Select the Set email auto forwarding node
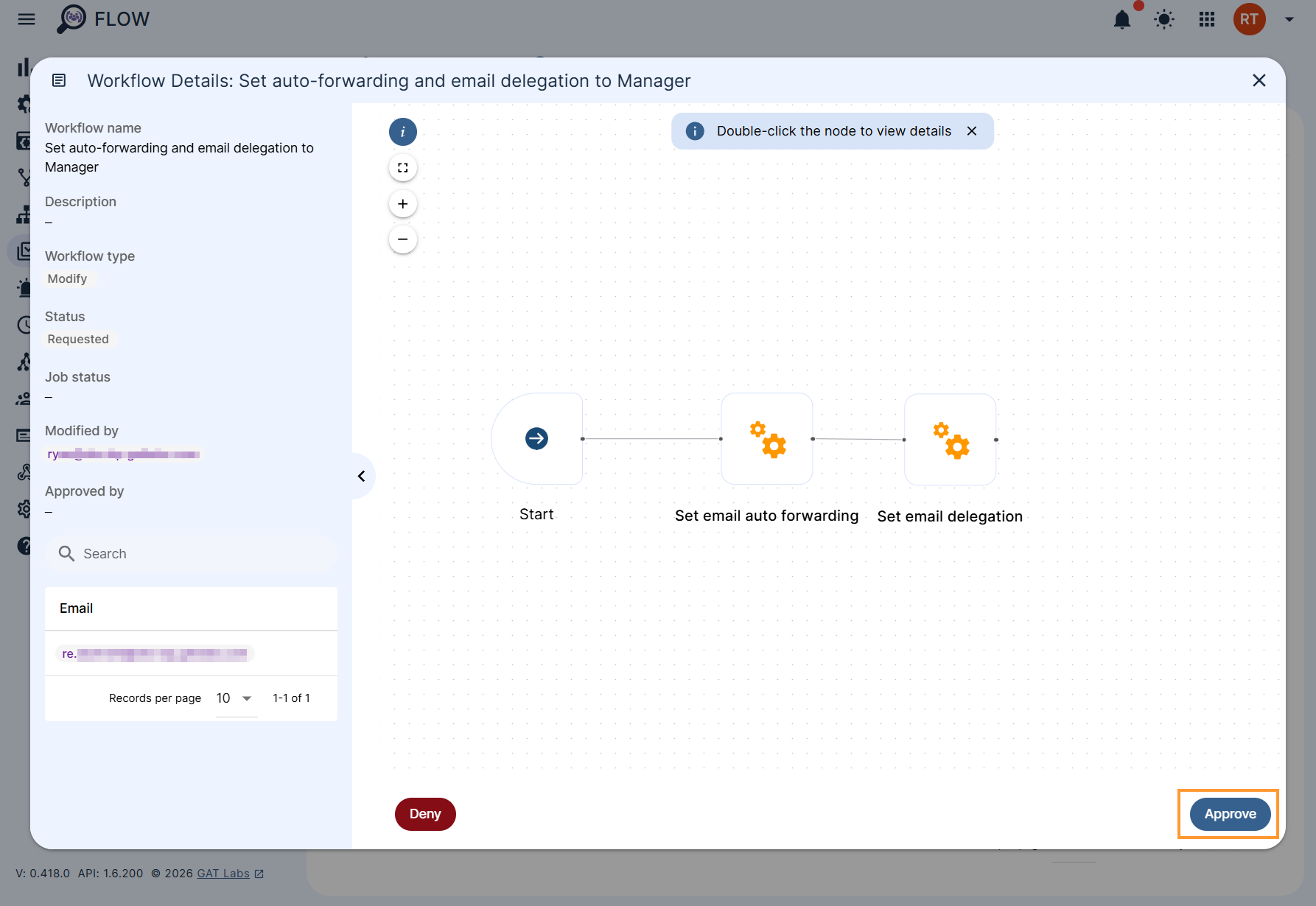The width and height of the screenshot is (1316, 906). (766, 439)
